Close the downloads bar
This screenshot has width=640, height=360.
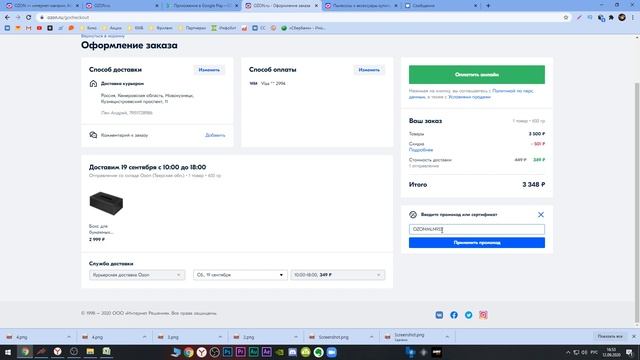pyautogui.click(x=634, y=336)
